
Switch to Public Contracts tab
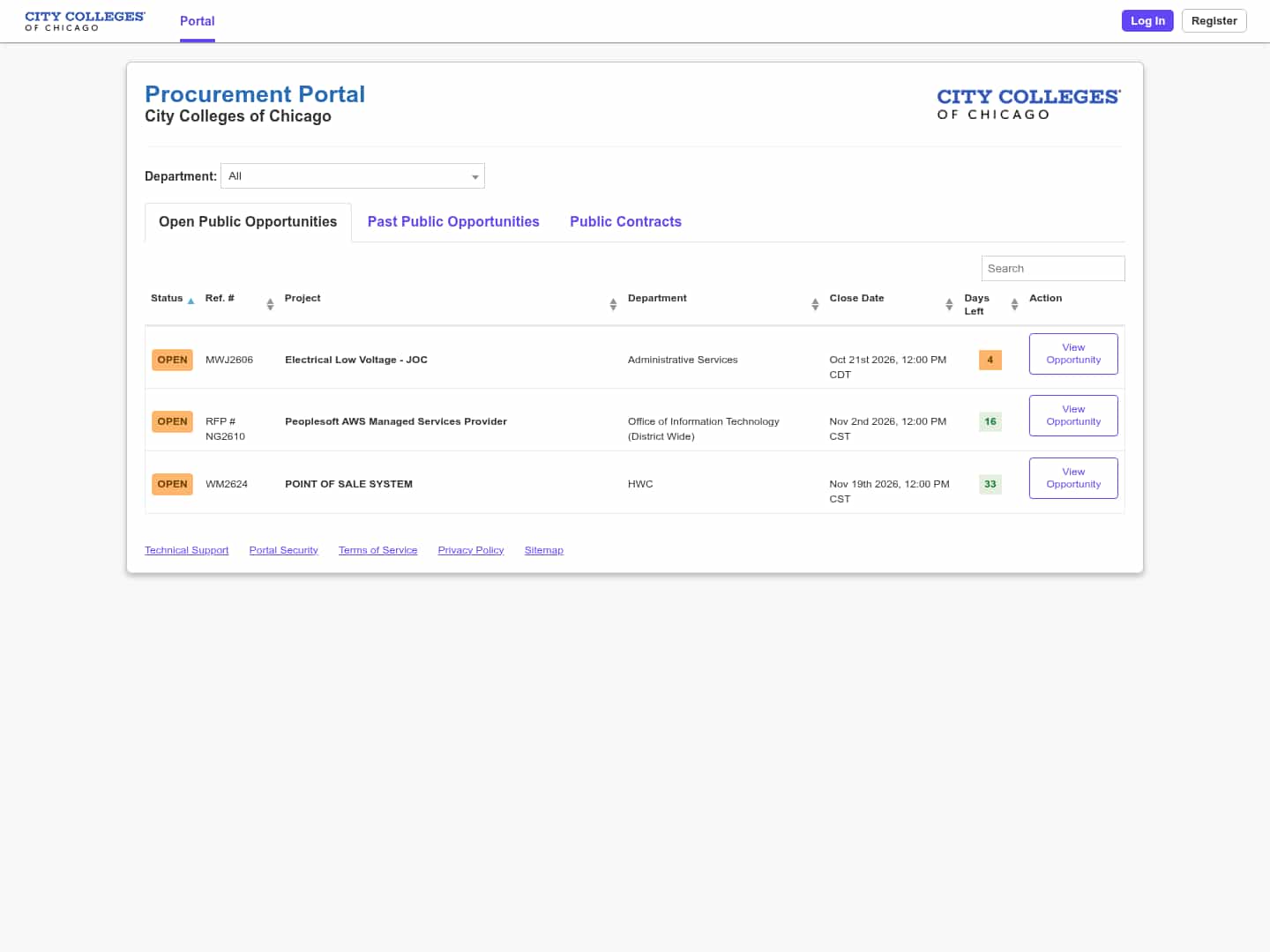pyautogui.click(x=625, y=222)
